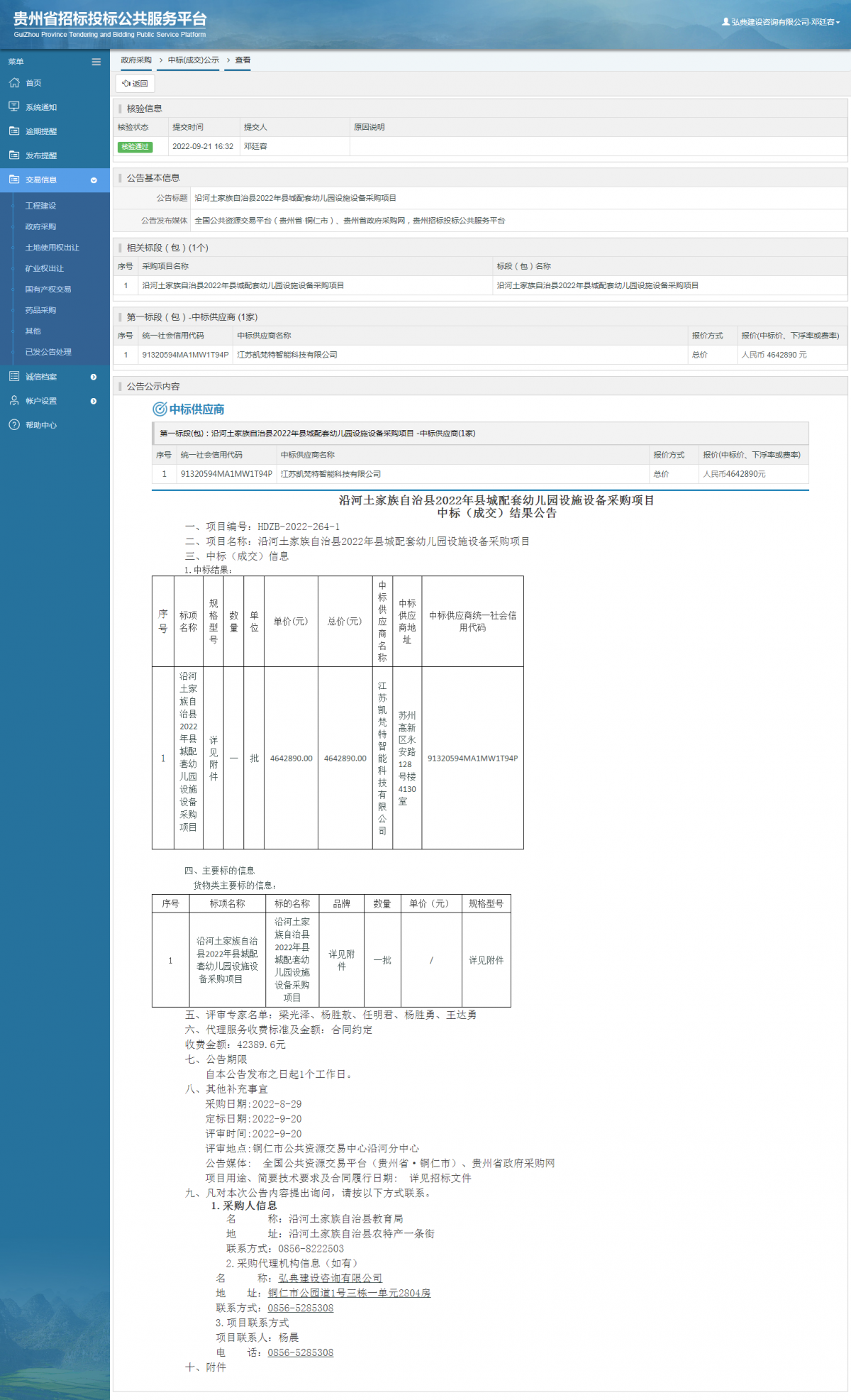Click credit code 91320594MA1MW1T94P in first supplier table
851x1400 pixels.
point(185,355)
